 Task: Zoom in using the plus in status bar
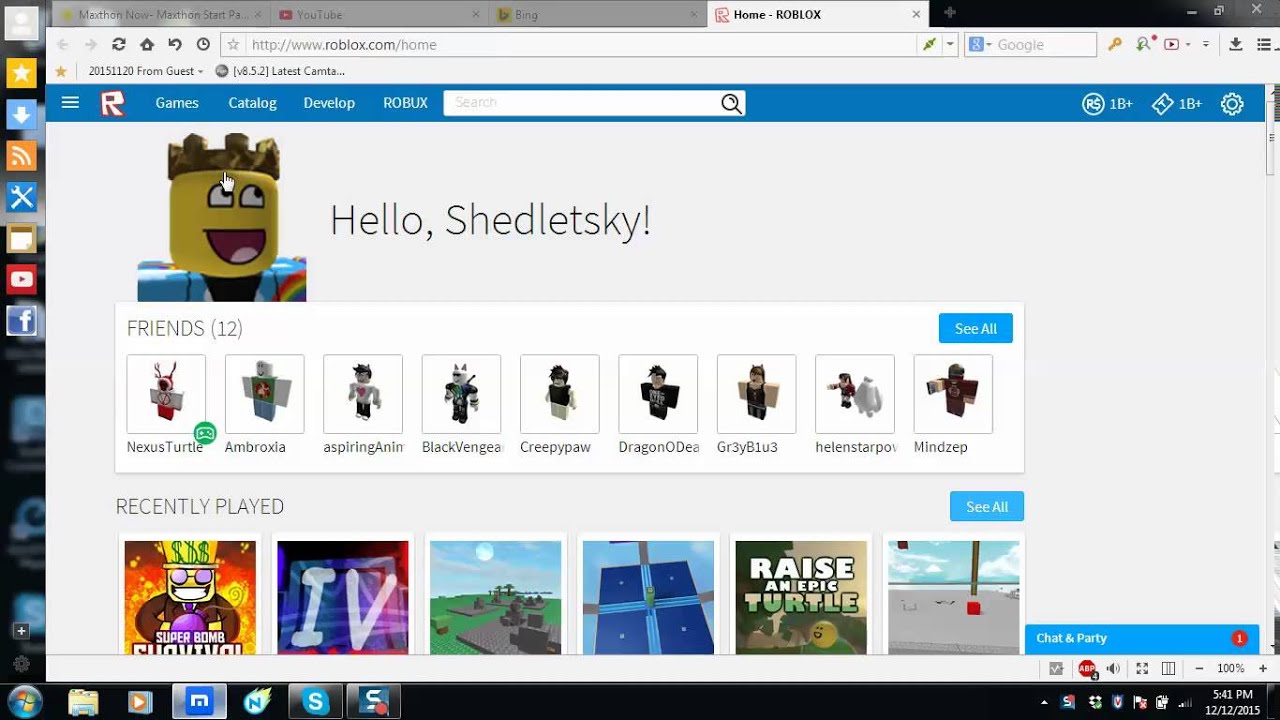pos(1263,668)
